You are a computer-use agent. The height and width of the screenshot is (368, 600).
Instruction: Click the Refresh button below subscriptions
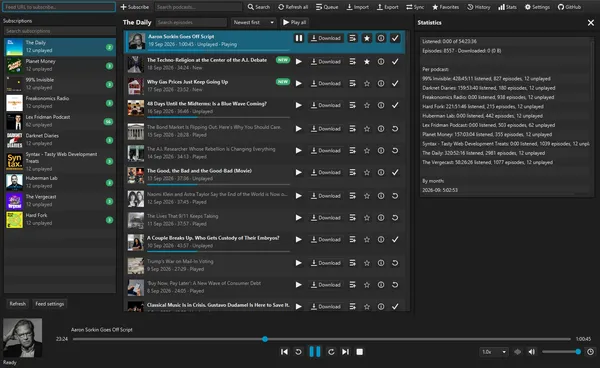(x=18, y=304)
